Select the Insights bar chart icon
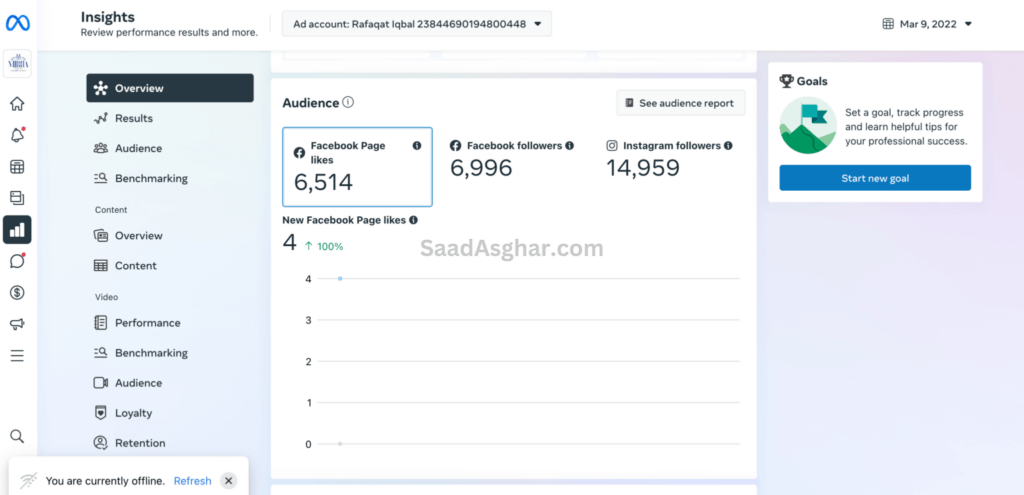 (x=17, y=230)
